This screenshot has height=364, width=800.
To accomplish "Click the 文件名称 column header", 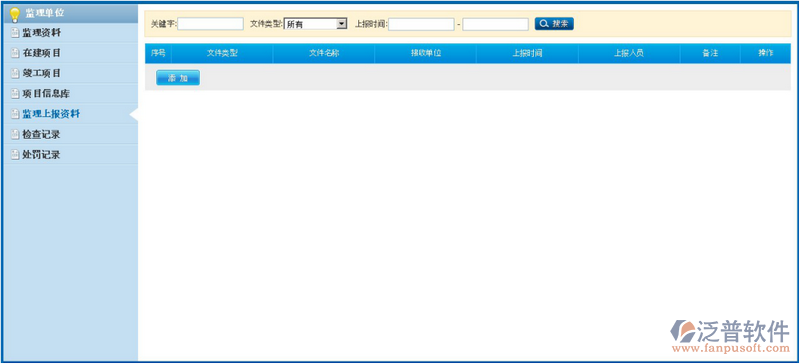I will pos(323,53).
